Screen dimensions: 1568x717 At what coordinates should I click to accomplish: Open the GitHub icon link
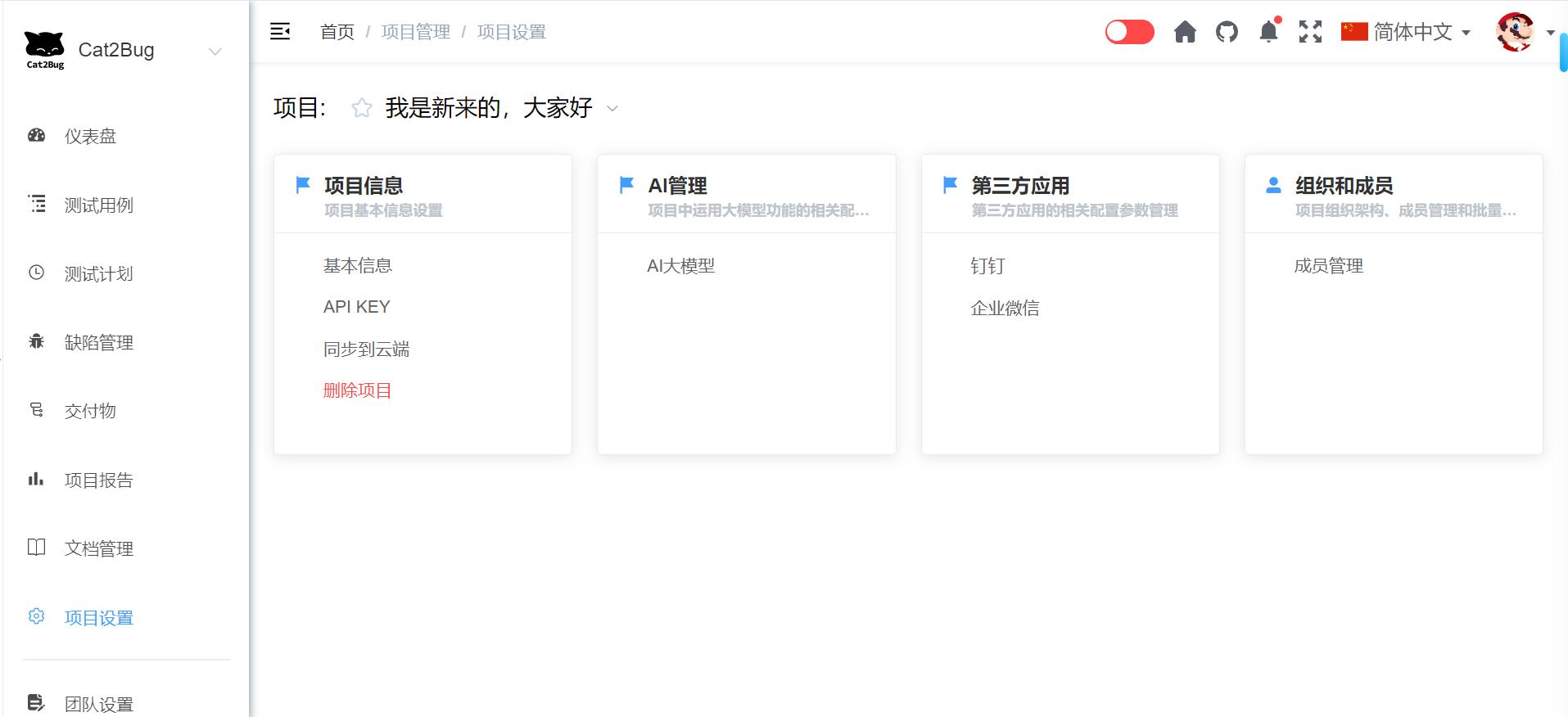click(x=1227, y=32)
